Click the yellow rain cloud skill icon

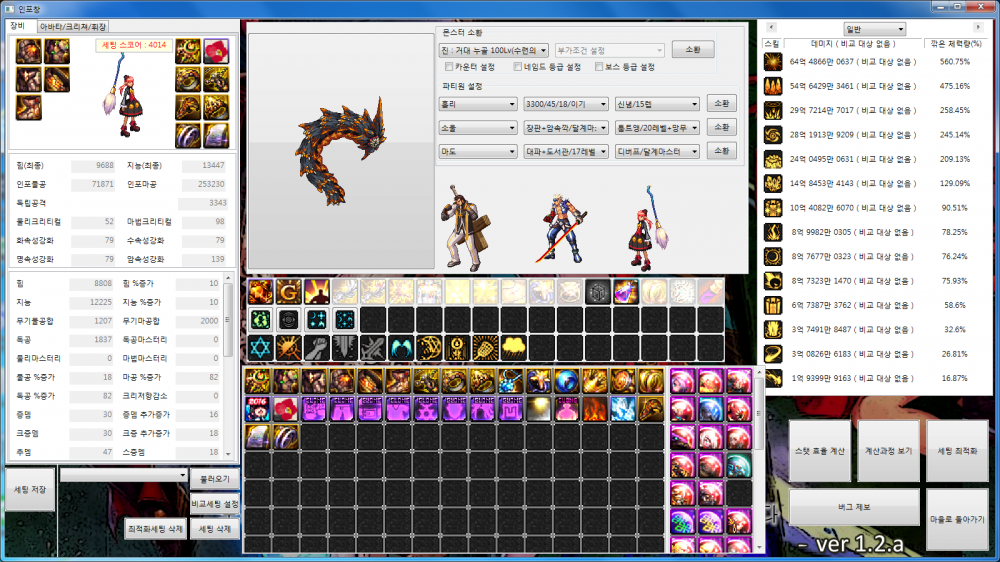point(513,348)
